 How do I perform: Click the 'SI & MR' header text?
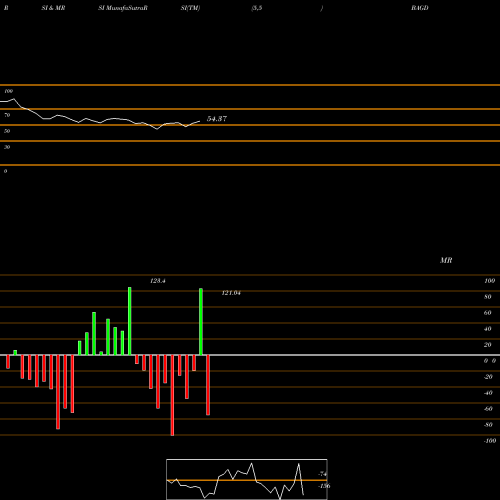(53, 8)
